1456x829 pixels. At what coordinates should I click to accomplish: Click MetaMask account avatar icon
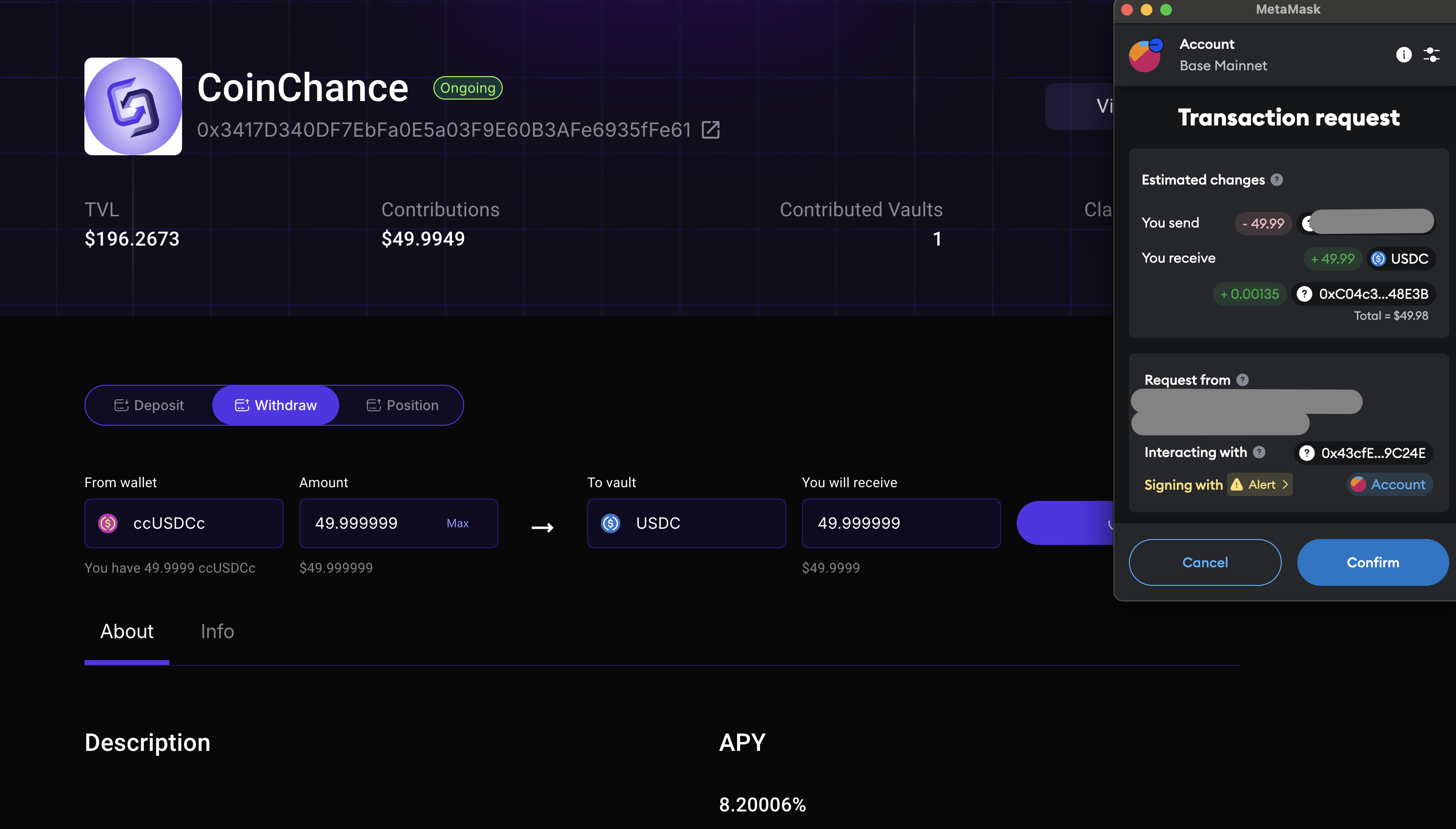click(x=1145, y=56)
